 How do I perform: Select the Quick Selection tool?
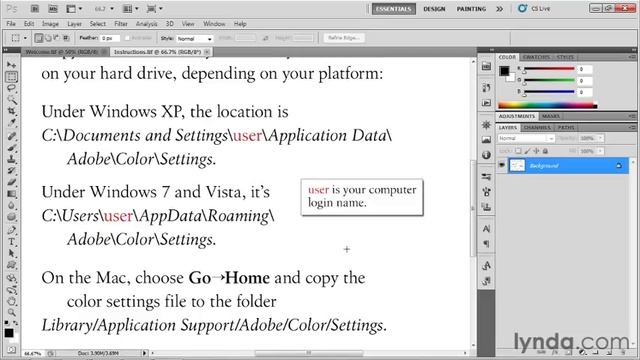(11, 100)
